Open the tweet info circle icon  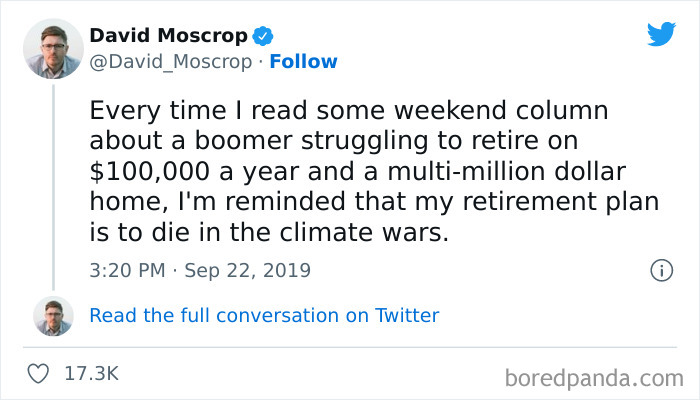660,270
